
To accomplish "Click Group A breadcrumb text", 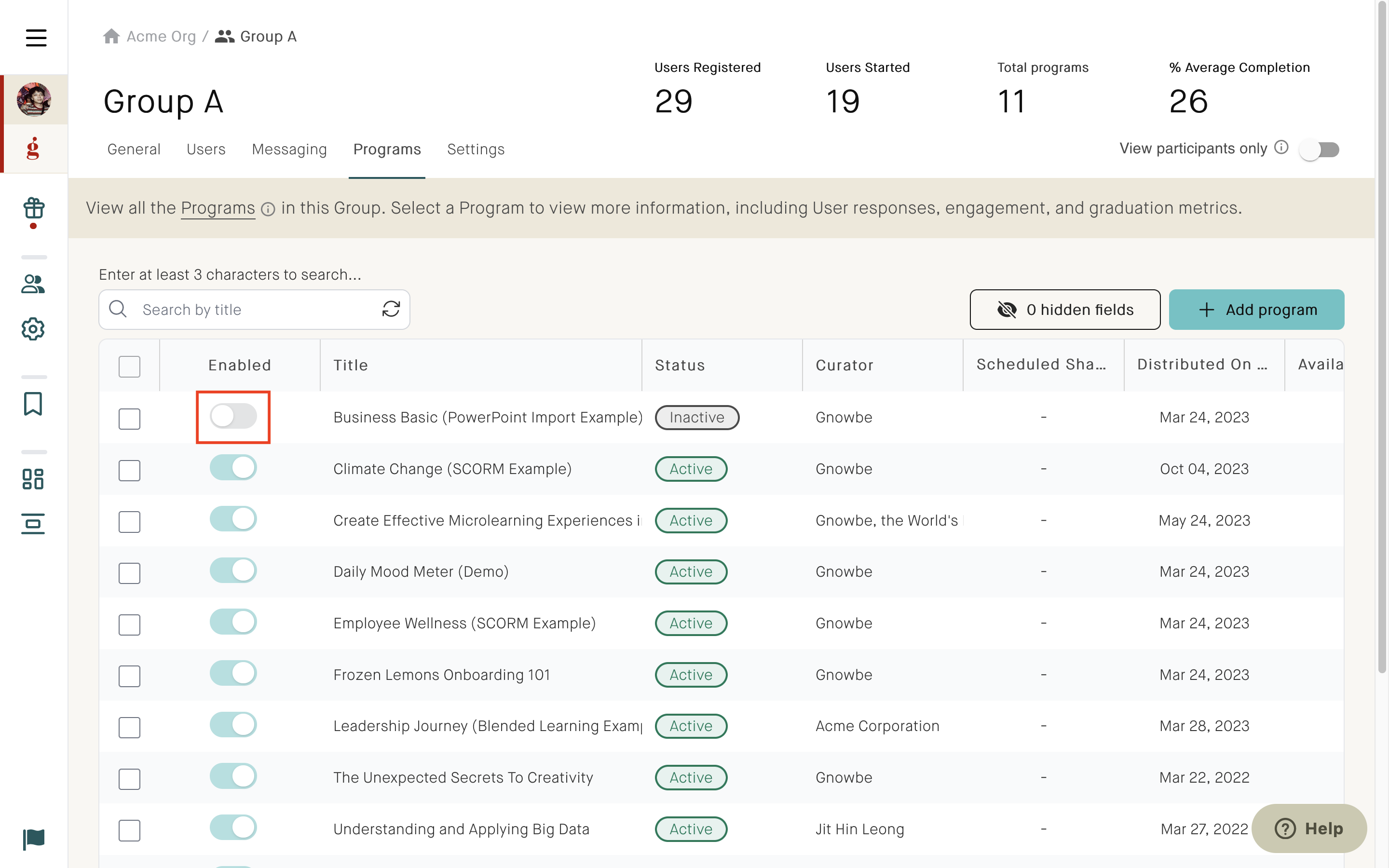I will [x=268, y=37].
